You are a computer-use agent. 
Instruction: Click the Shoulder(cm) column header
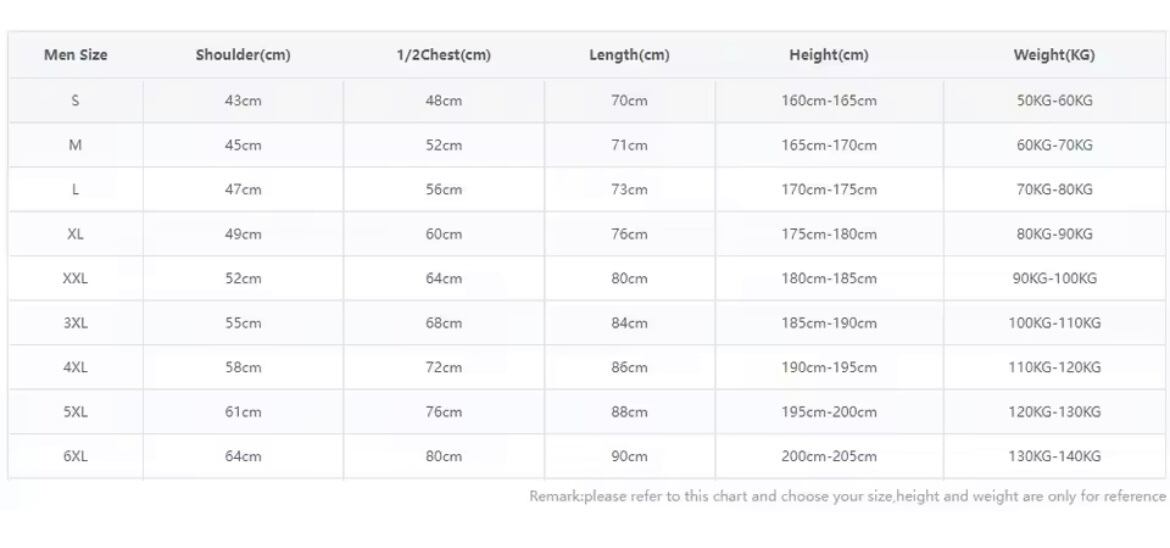(x=243, y=55)
